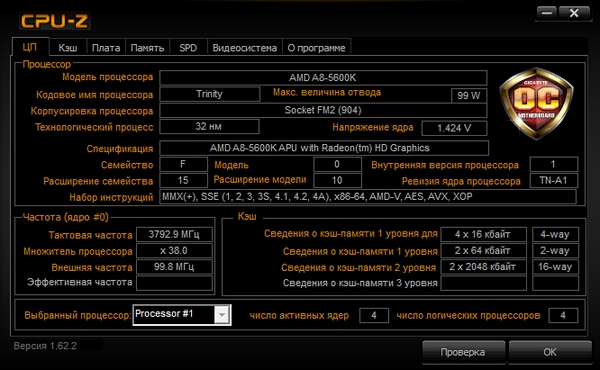Click the AMD A8-5600K model field
This screenshot has height=370, width=600.
pyautogui.click(x=323, y=78)
